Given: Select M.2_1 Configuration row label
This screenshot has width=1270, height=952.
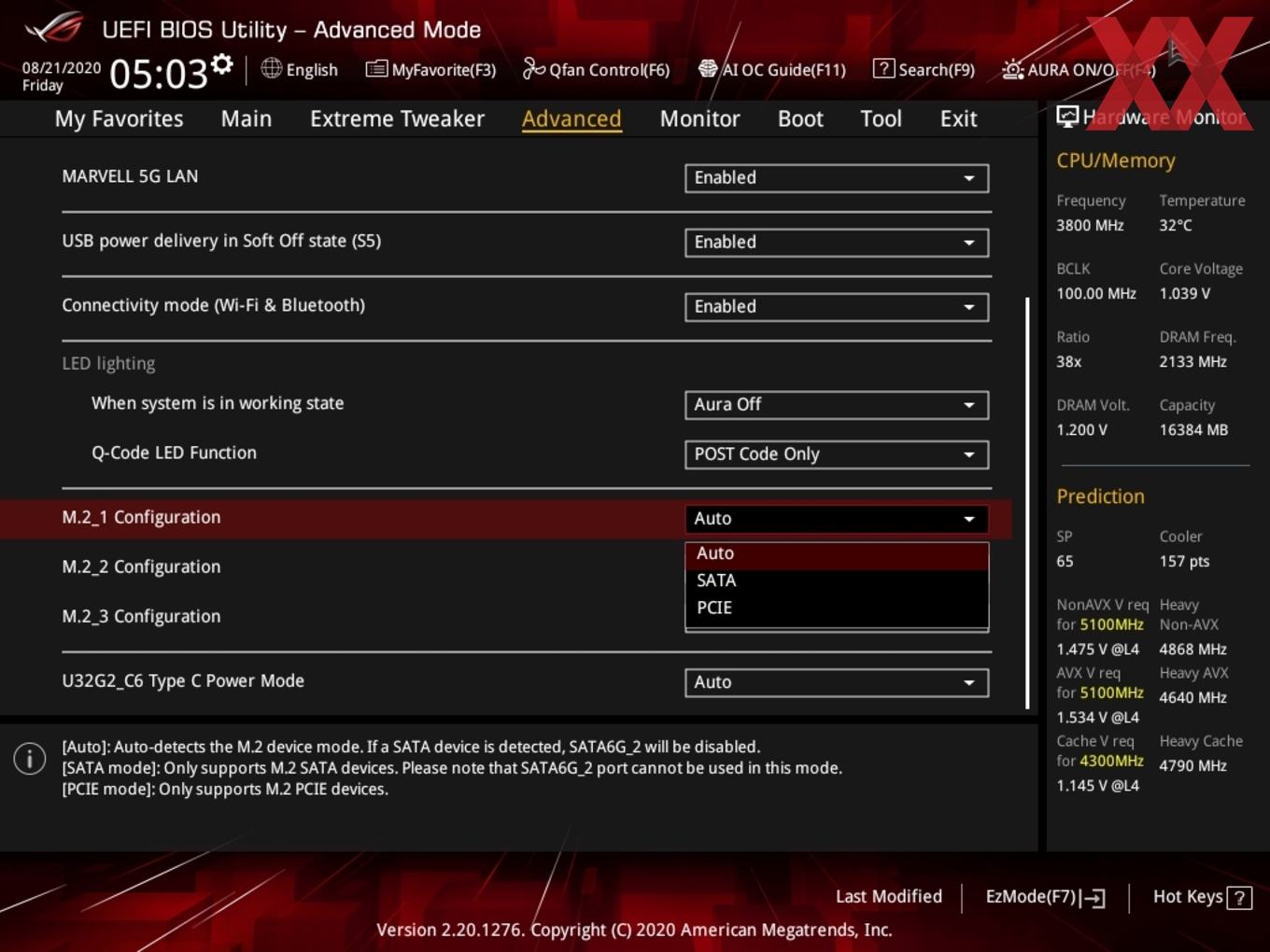Looking at the screenshot, I should point(141,518).
